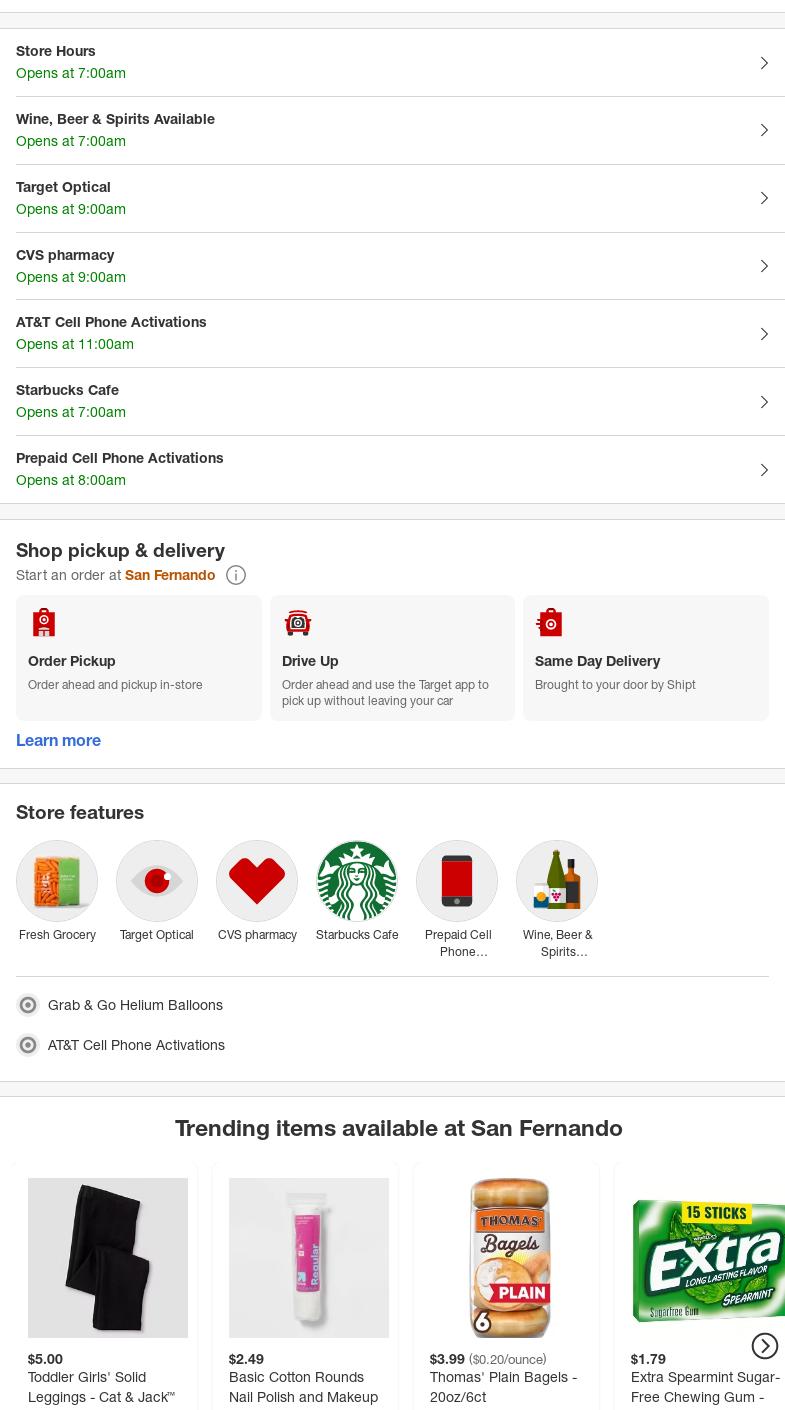Click the Drive Up car icon
The width and height of the screenshot is (785, 1410).
(x=298, y=622)
